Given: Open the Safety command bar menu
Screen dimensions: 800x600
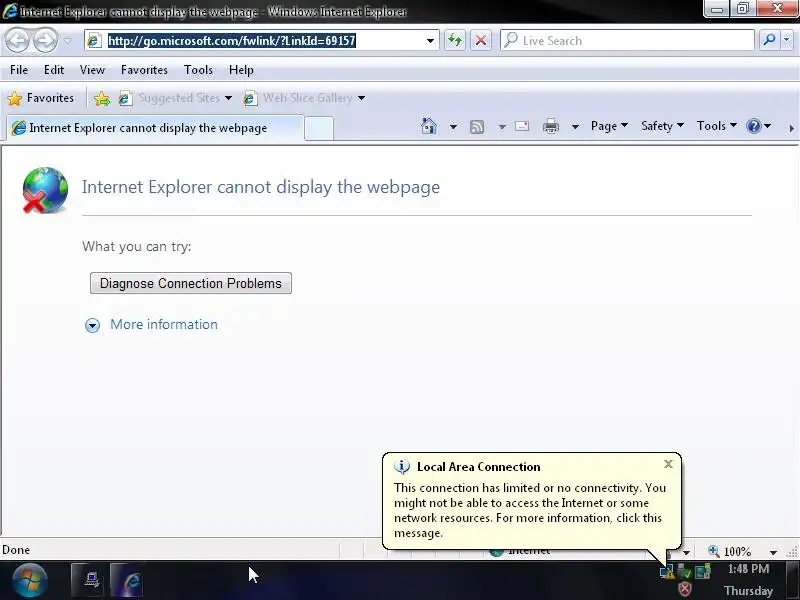Looking at the screenshot, I should click(662, 126).
